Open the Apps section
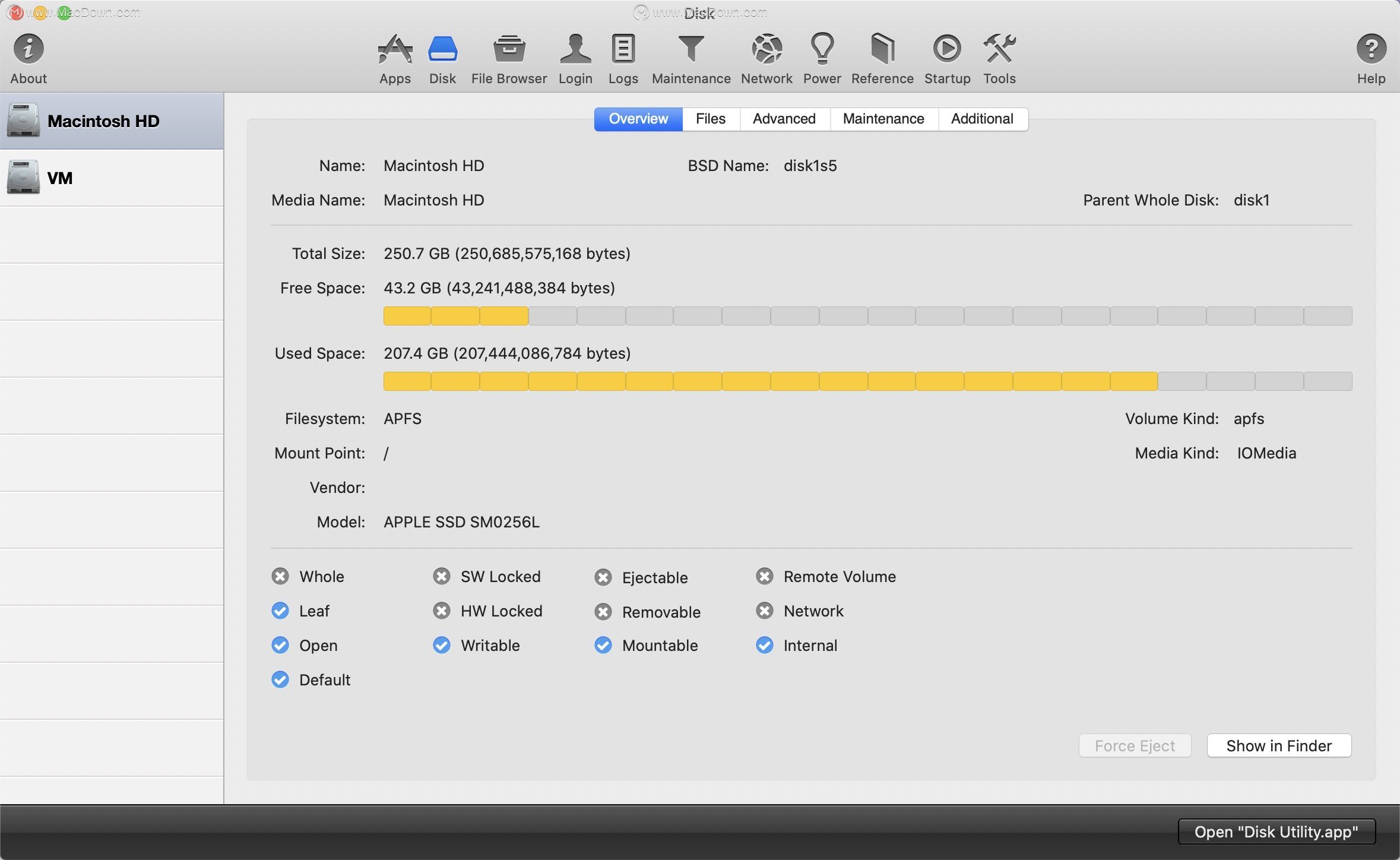 point(395,58)
